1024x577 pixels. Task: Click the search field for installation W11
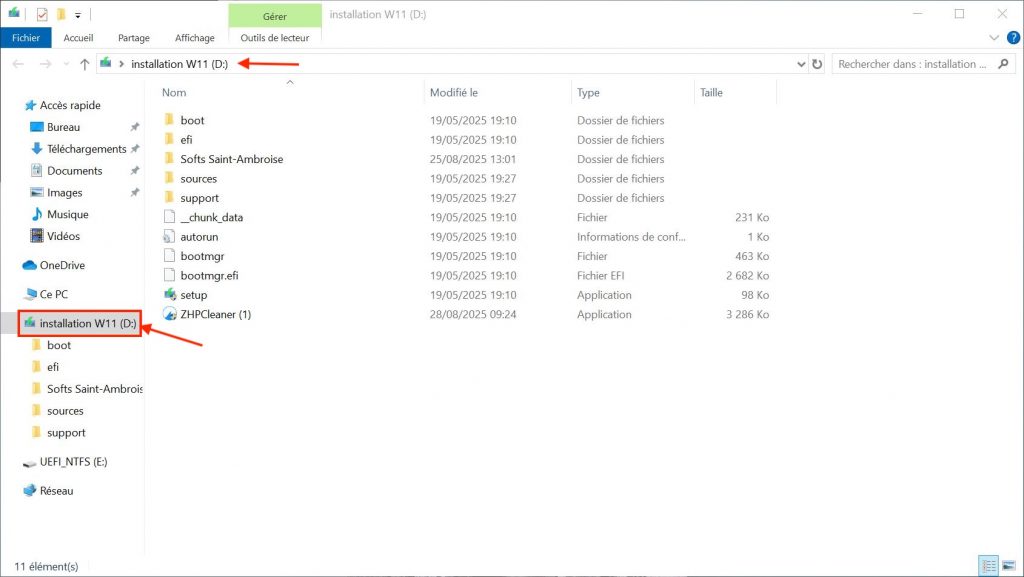click(914, 64)
